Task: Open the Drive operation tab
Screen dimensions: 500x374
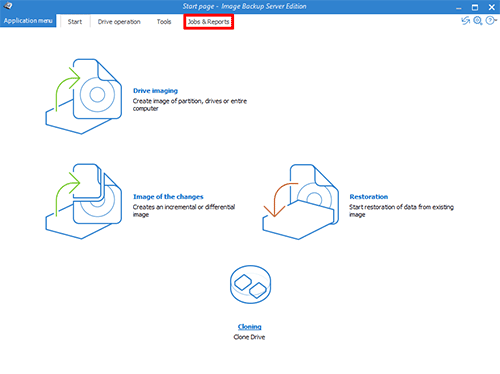Action: (x=119, y=22)
